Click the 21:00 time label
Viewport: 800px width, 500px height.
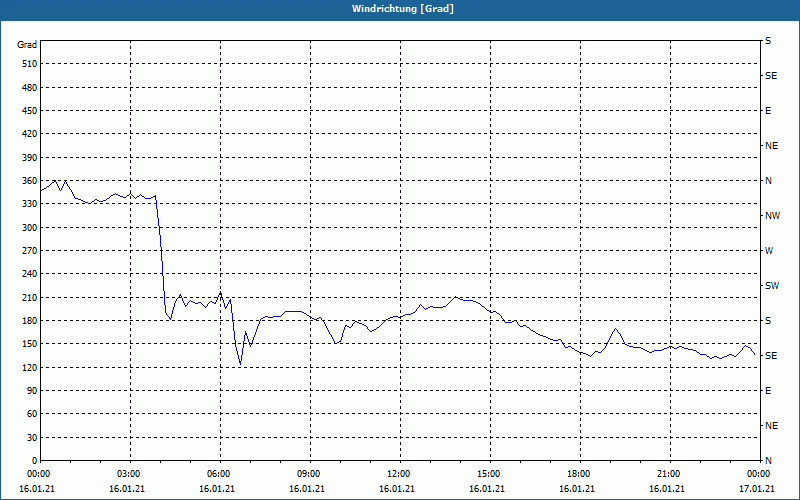668,474
